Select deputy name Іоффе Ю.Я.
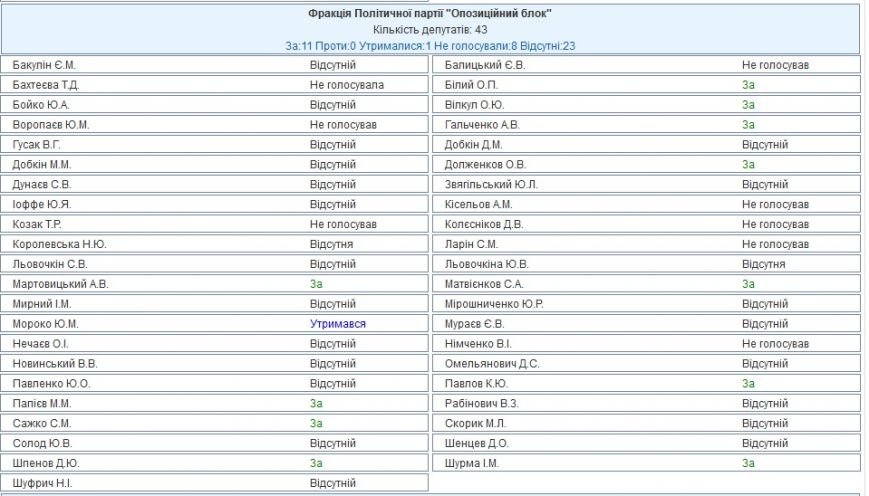This screenshot has height=496, width=869. (x=42, y=205)
